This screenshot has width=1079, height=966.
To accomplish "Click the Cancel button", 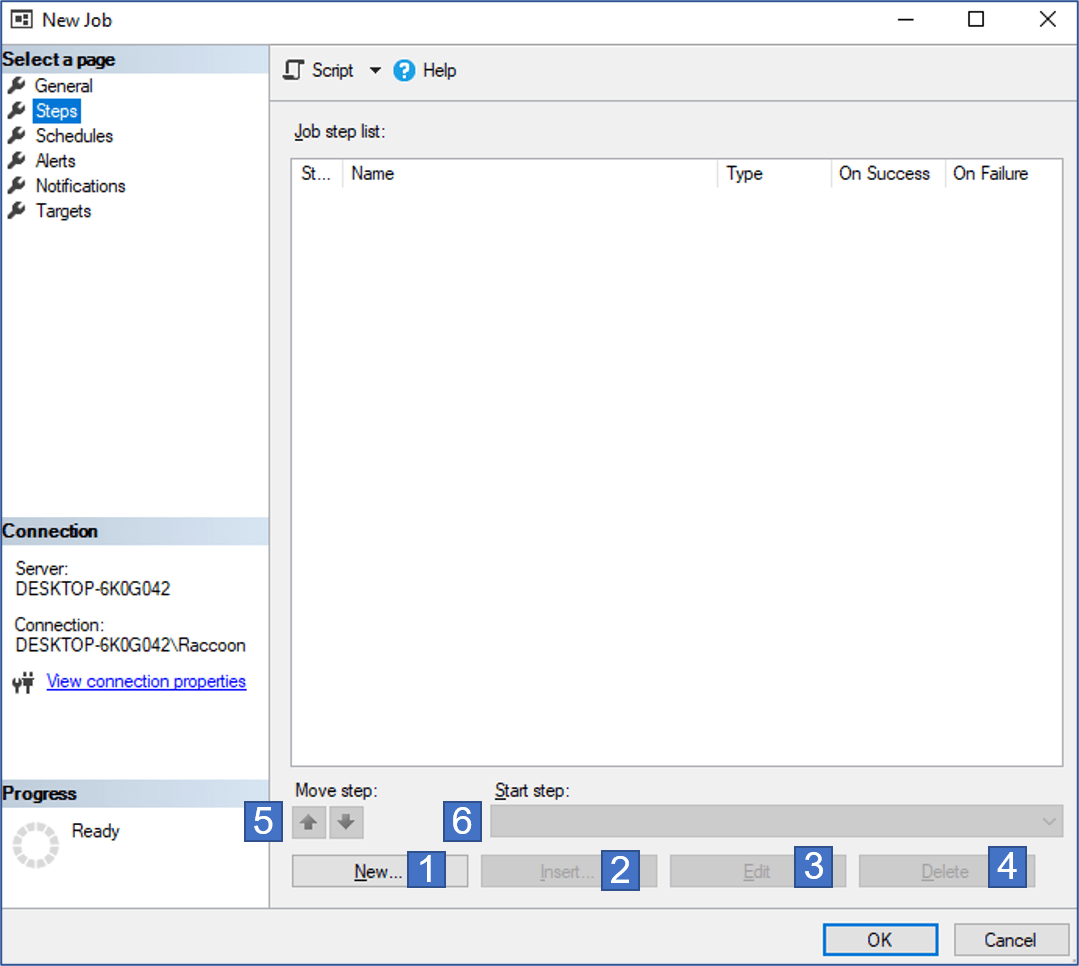I will tap(1010, 939).
